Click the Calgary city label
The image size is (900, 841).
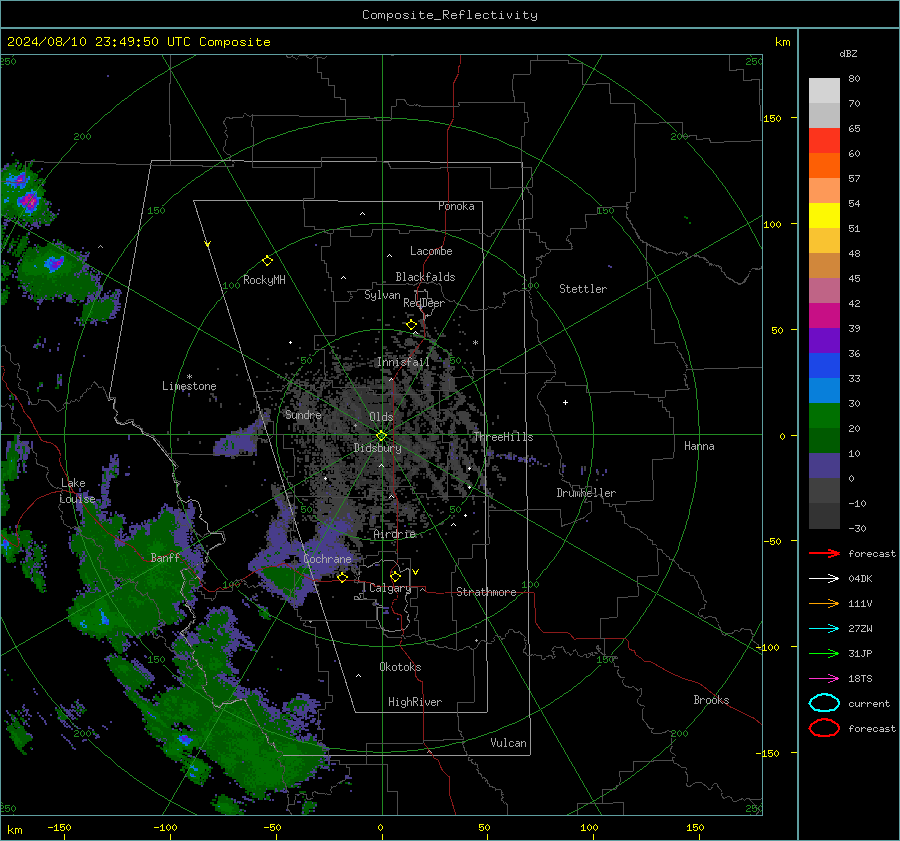coord(390,588)
